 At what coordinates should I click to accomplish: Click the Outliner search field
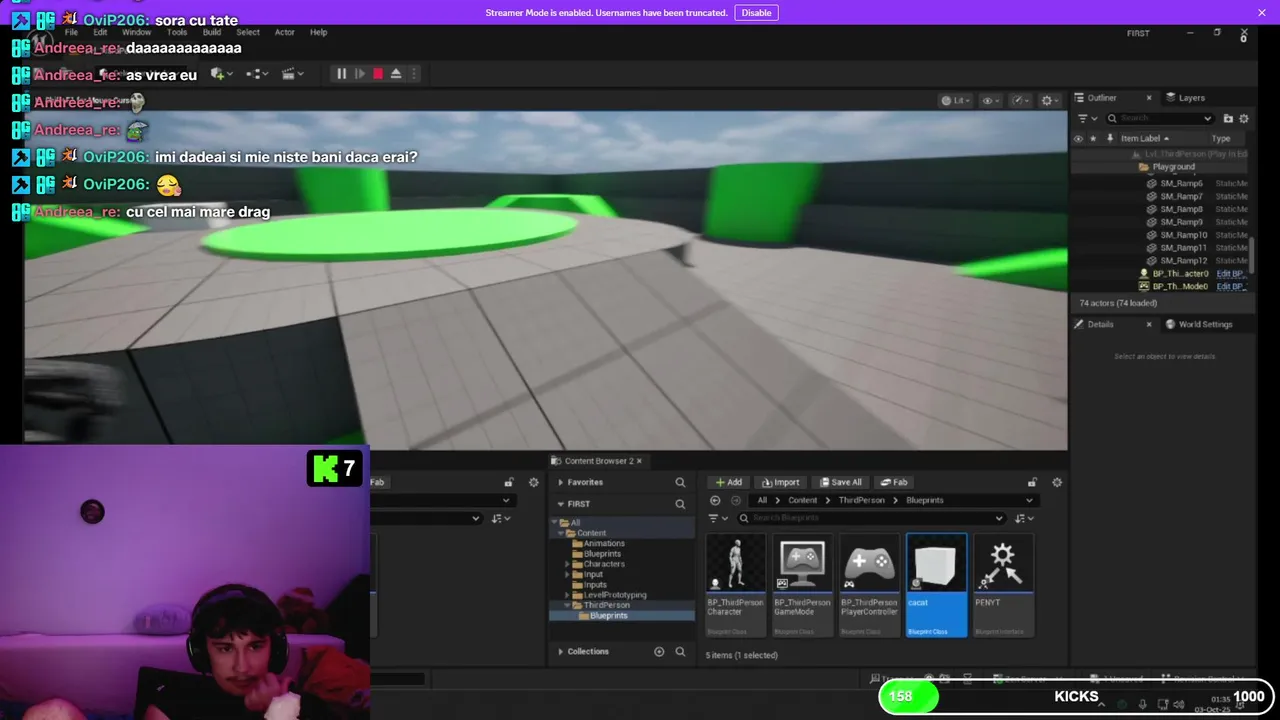coord(1160,118)
